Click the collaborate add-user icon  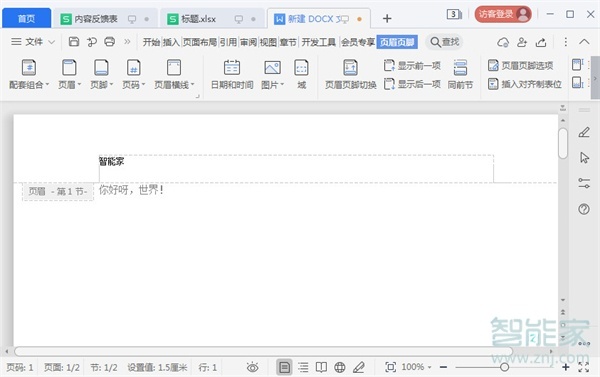(x=522, y=42)
